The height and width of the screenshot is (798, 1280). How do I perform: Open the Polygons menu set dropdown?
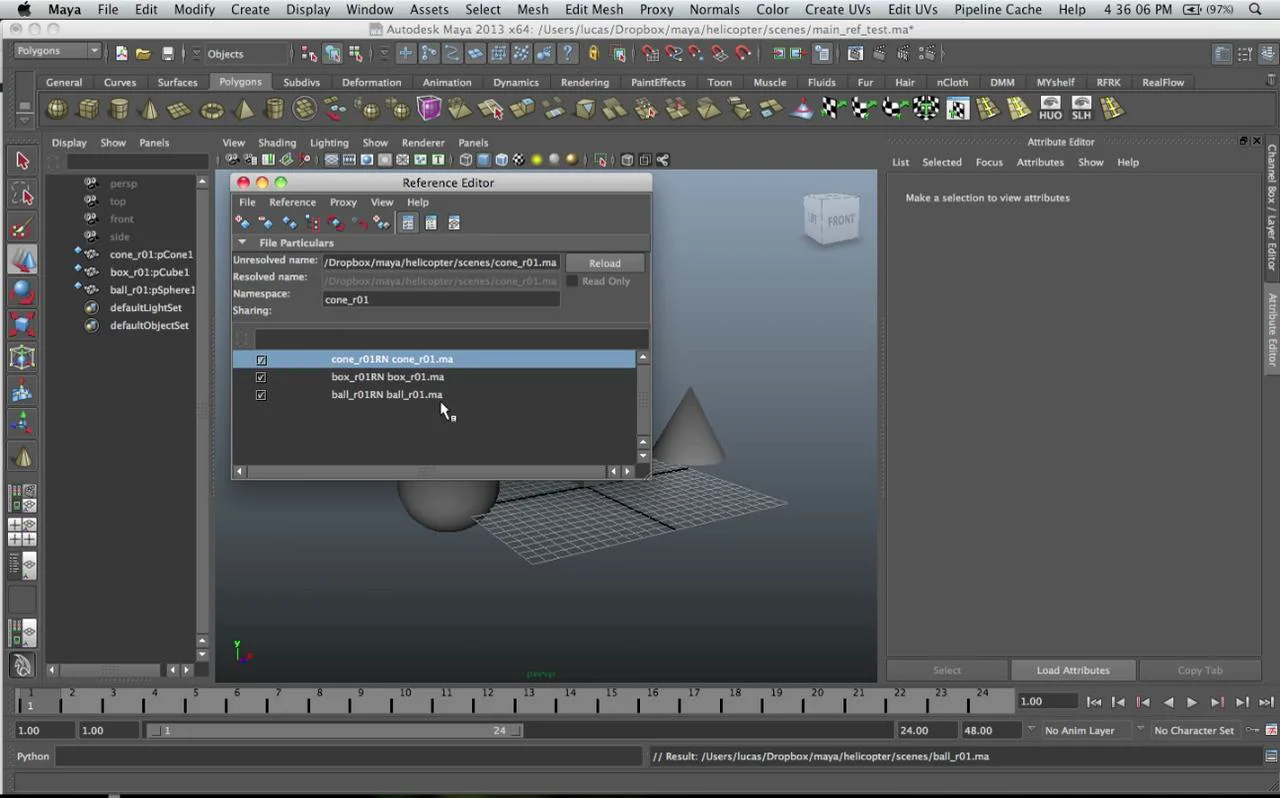click(x=58, y=51)
